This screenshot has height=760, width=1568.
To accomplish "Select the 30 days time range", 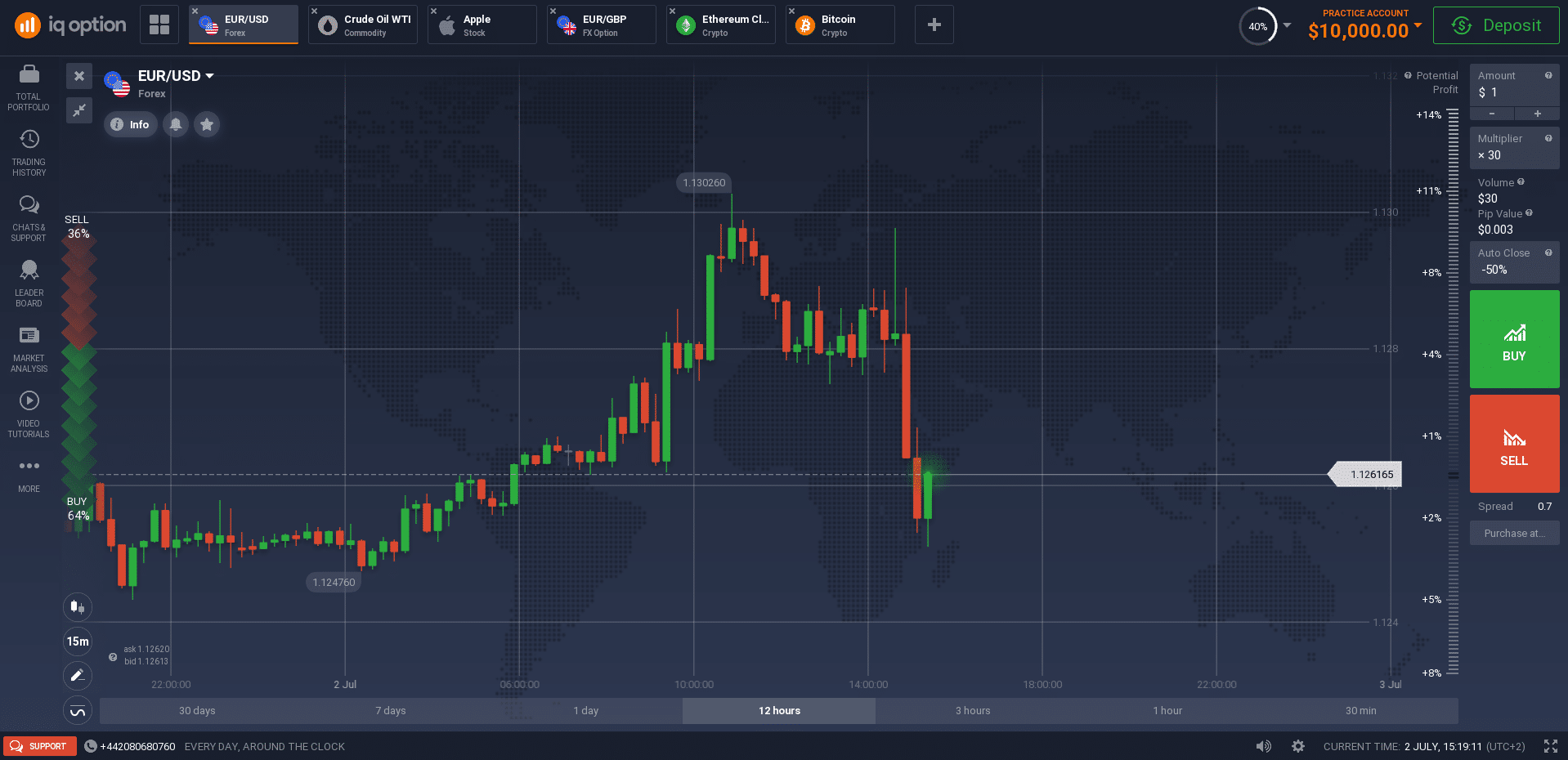I will click(197, 711).
